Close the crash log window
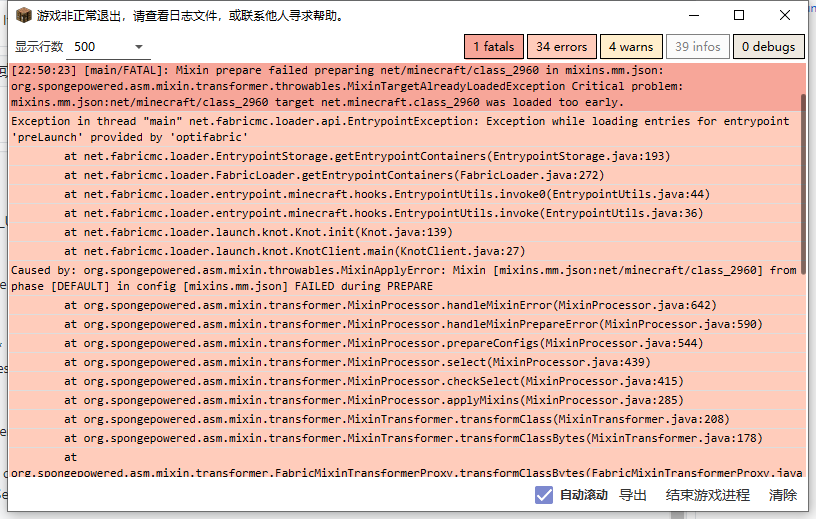The width and height of the screenshot is (816, 519). coord(785,16)
